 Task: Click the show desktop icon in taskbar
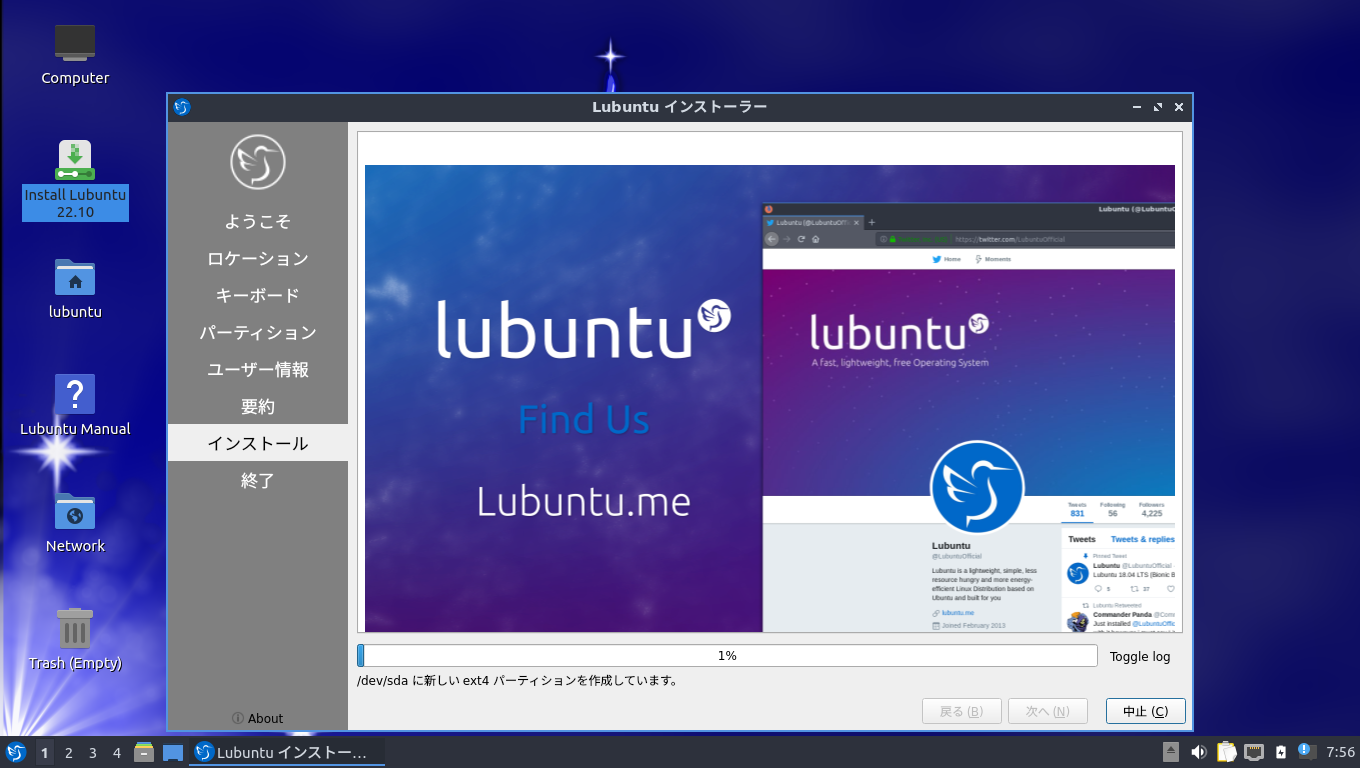[x=173, y=752]
